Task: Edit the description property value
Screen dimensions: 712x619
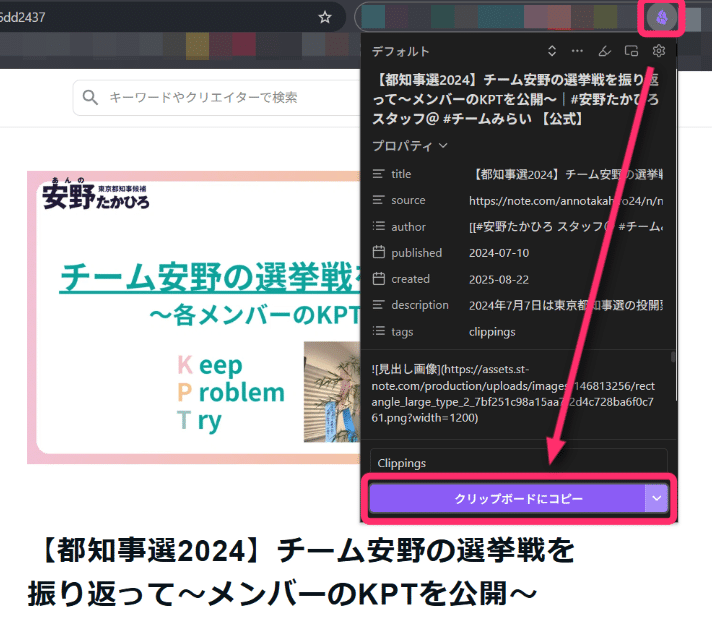Action: 566,305
